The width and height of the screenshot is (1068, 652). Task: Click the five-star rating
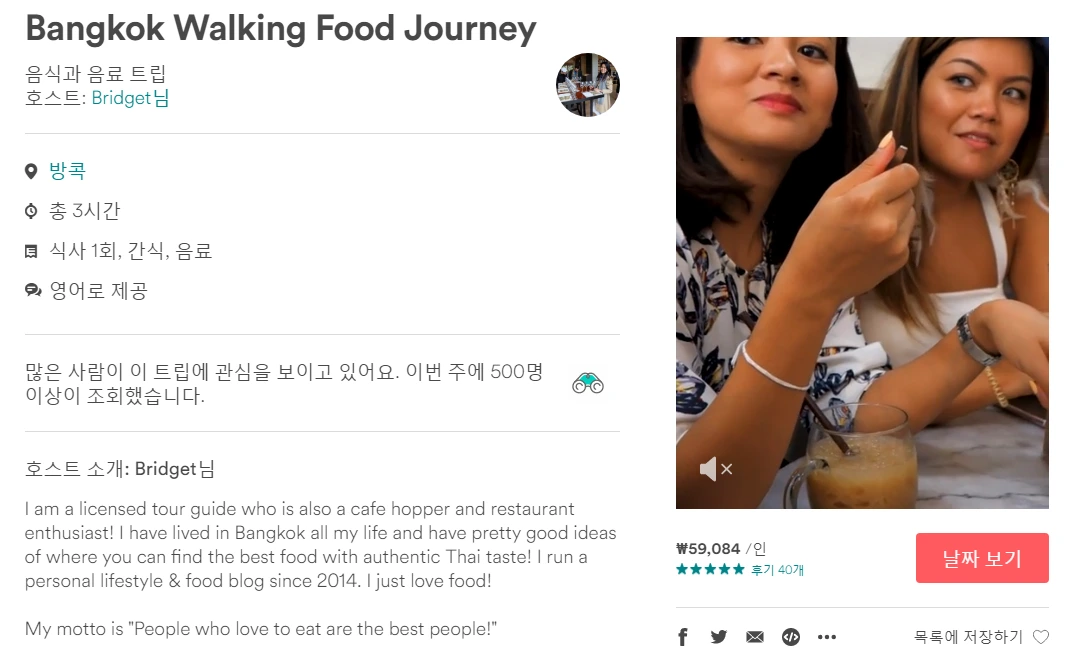[710, 570]
